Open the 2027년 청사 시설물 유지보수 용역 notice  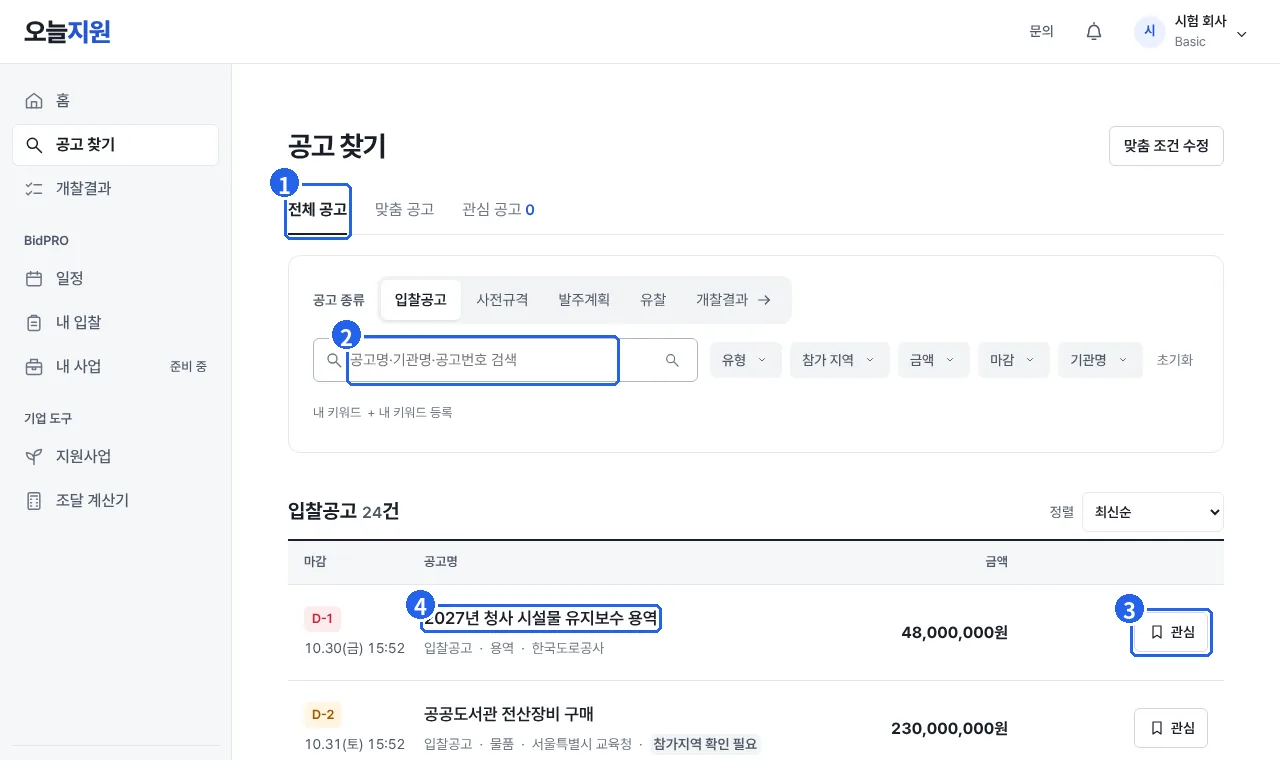[x=541, y=618]
